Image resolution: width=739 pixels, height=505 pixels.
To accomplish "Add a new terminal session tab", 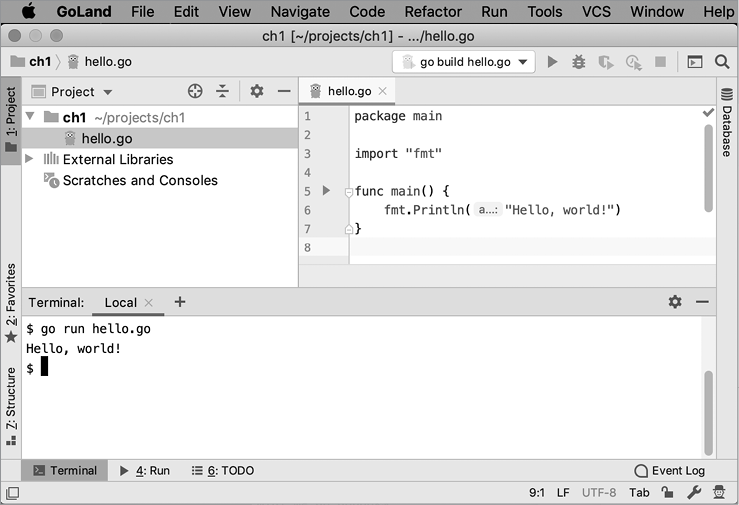I will 180,302.
